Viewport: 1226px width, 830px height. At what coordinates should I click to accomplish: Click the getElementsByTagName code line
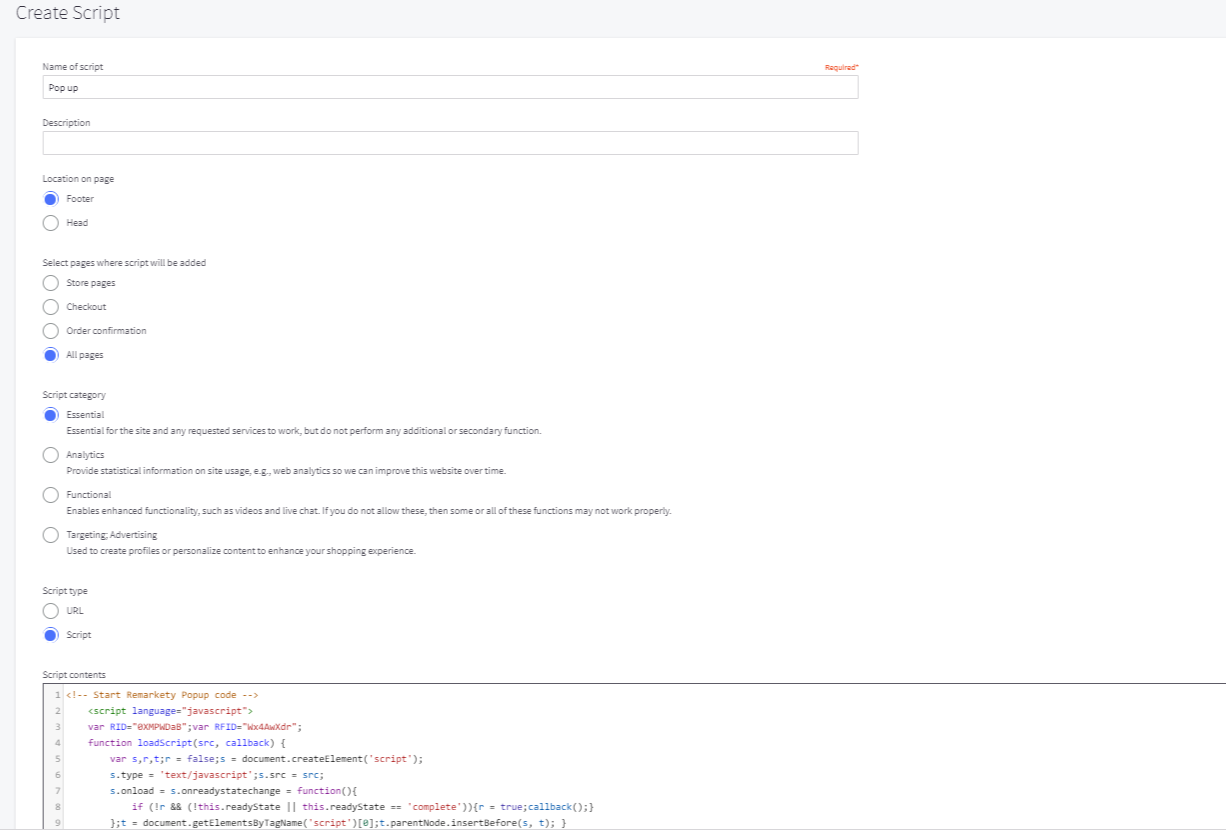338,822
